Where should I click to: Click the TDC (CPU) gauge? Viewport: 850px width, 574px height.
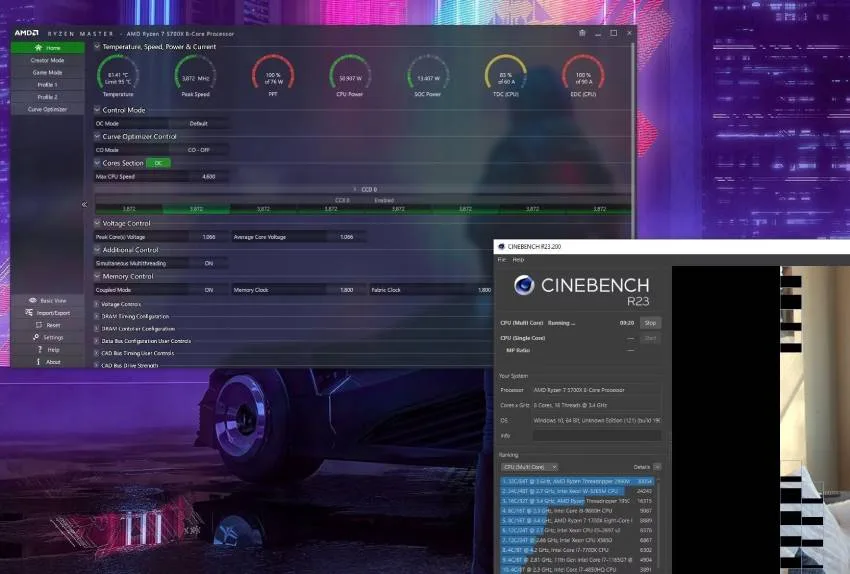[506, 75]
